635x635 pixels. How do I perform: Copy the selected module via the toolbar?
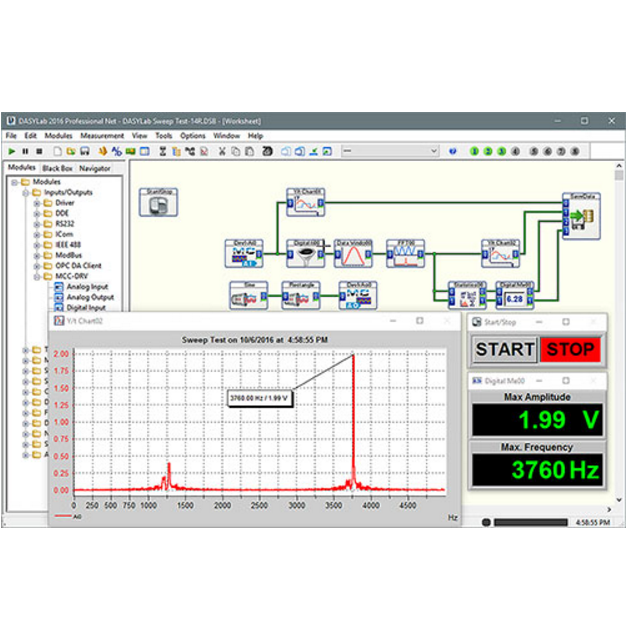(x=235, y=151)
